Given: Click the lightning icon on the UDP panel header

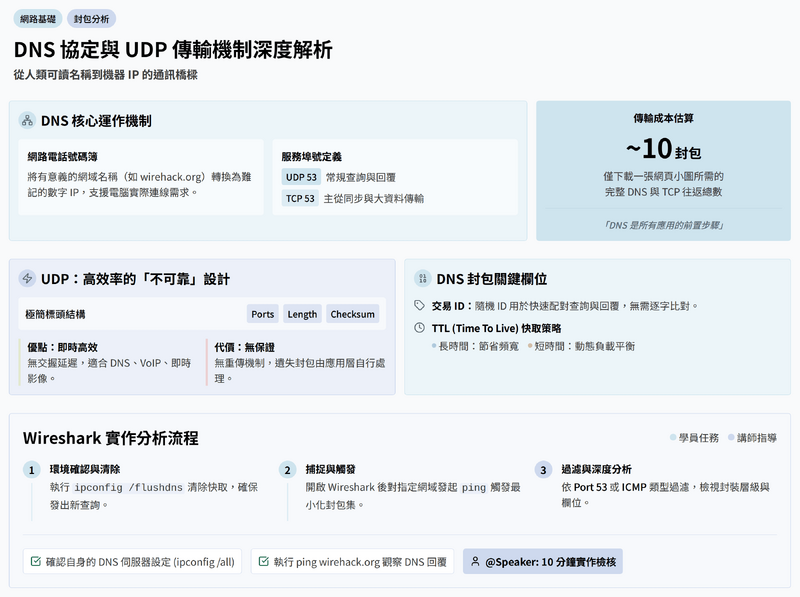Looking at the screenshot, I should pos(27,276).
